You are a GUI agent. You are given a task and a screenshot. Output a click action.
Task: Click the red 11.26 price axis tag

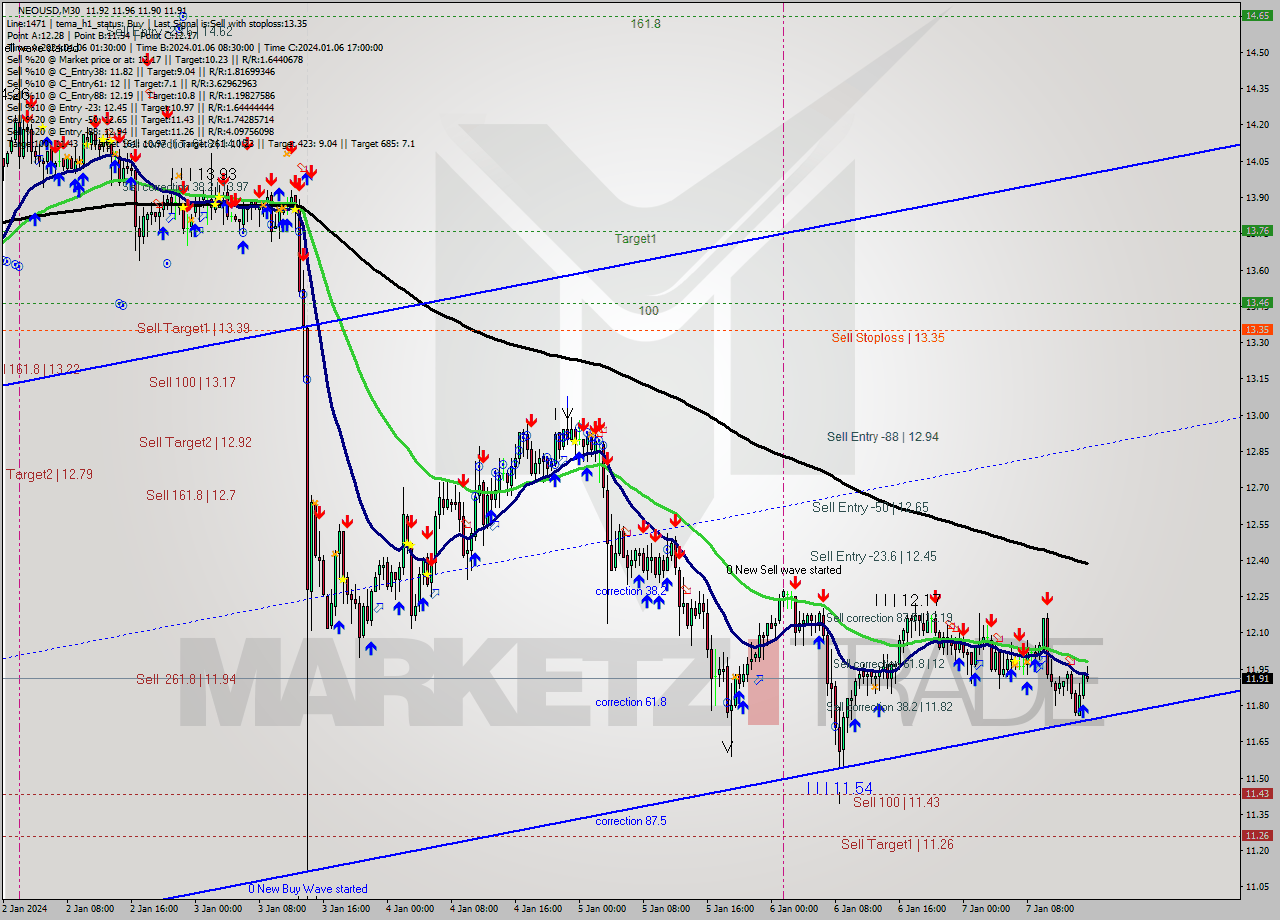[x=1256, y=835]
